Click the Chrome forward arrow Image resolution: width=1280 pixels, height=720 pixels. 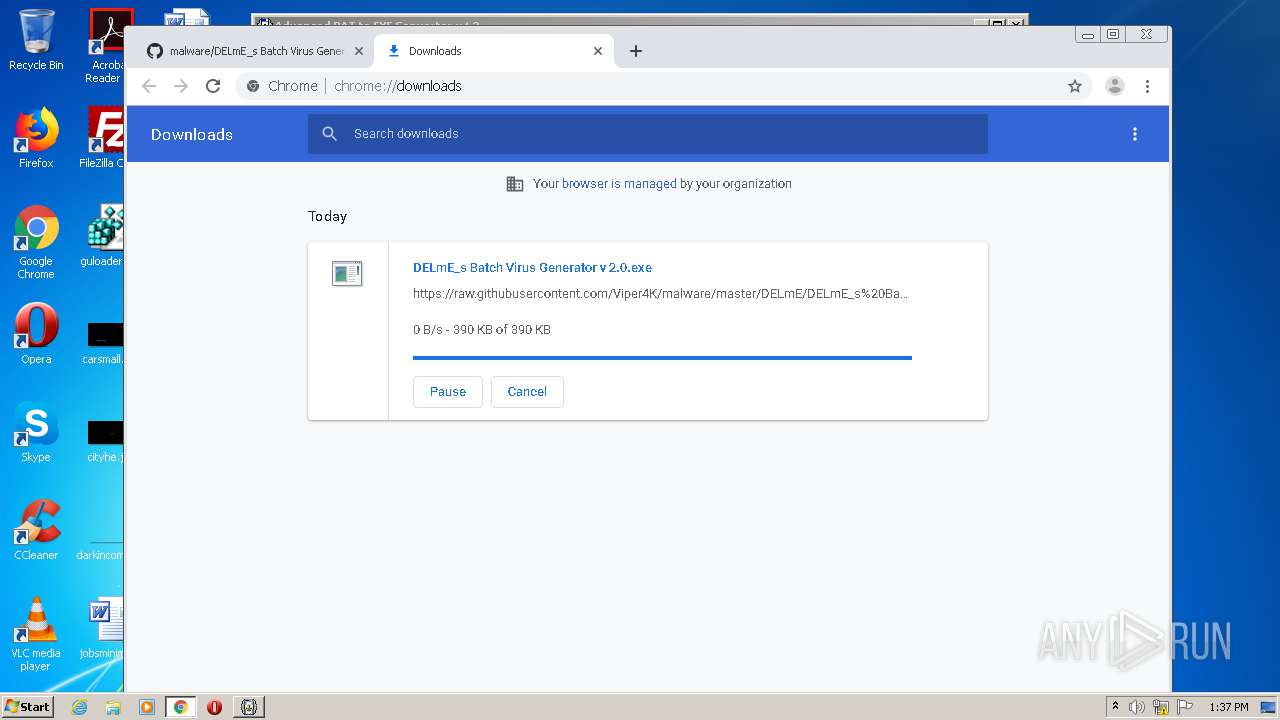(x=181, y=86)
